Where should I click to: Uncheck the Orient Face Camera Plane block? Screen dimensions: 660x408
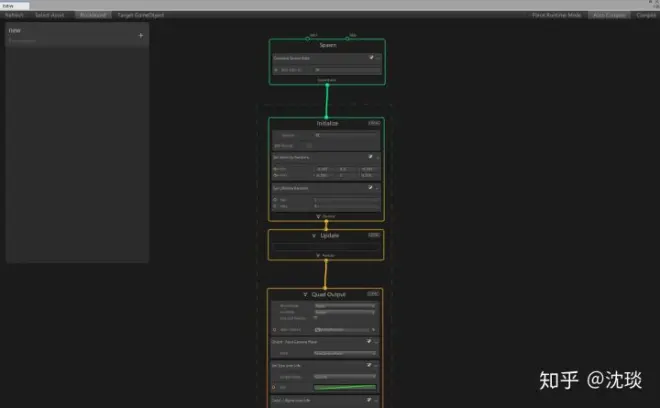[369, 341]
